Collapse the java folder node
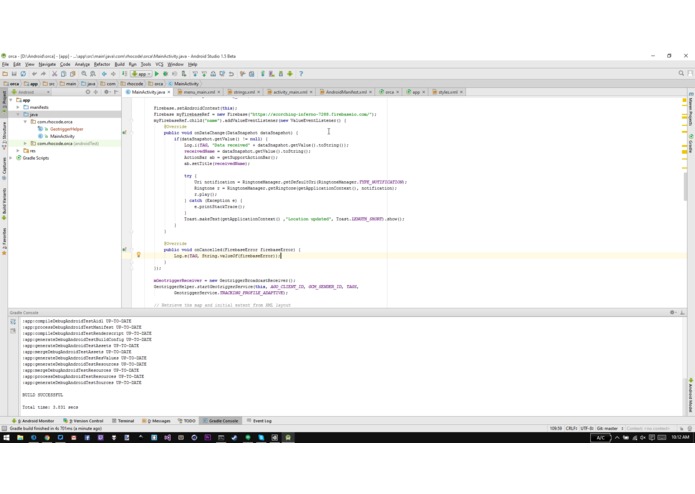The height and width of the screenshot is (494, 695). 18,114
